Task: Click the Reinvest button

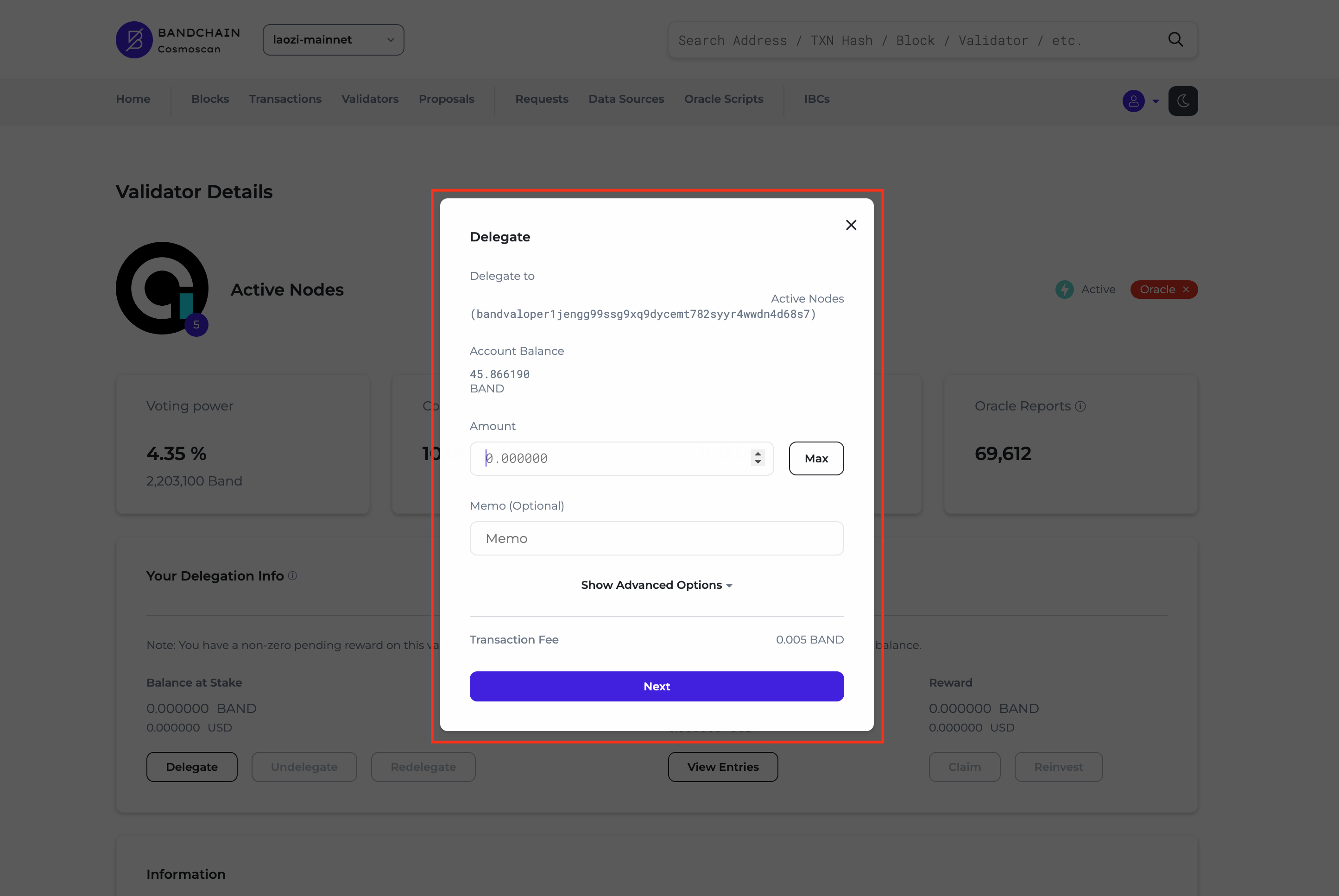Action: 1058,767
